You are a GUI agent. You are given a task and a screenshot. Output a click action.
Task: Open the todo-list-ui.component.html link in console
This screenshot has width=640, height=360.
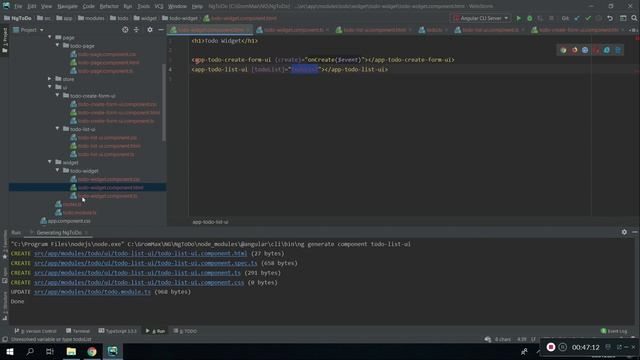tap(140, 253)
